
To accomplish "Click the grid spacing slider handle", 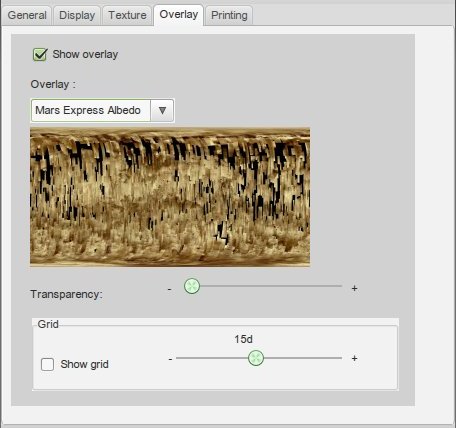I will tap(256, 358).
